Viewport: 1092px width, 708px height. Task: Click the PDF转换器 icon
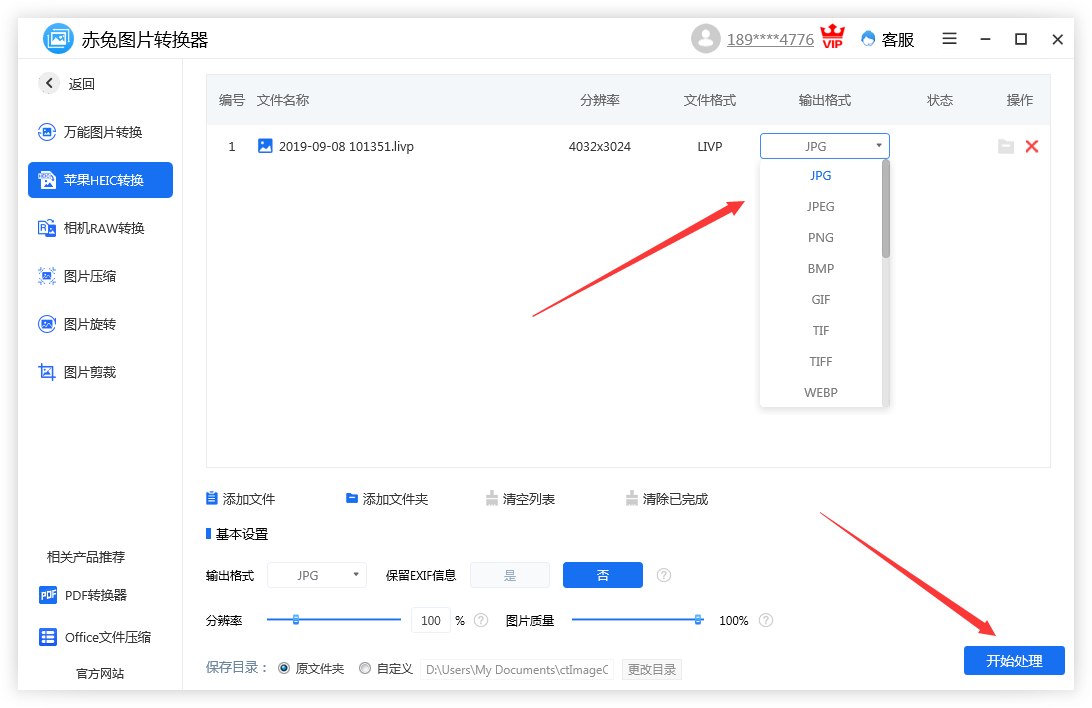[48, 595]
